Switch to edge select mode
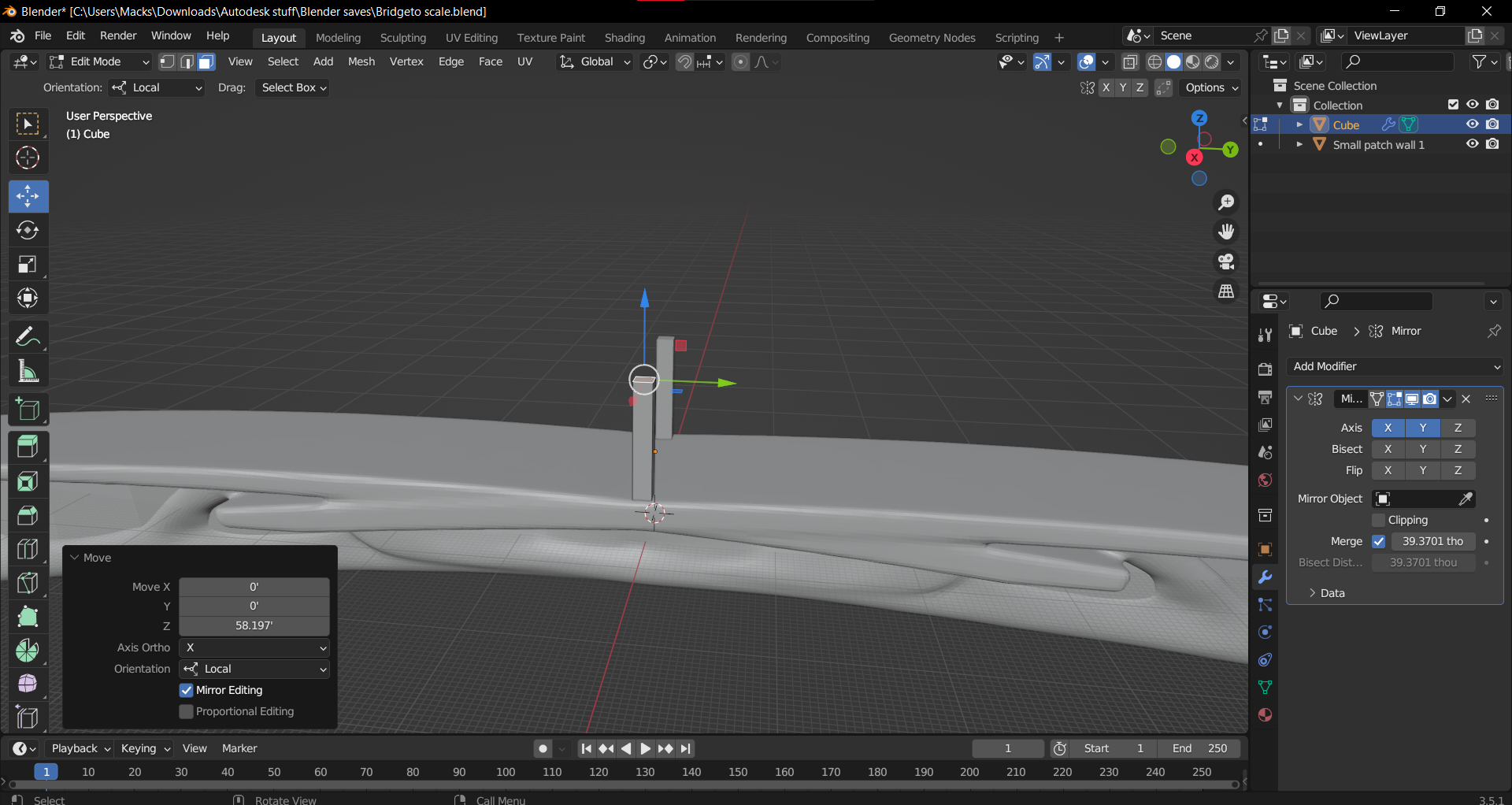Viewport: 1512px width, 805px height. tap(187, 61)
